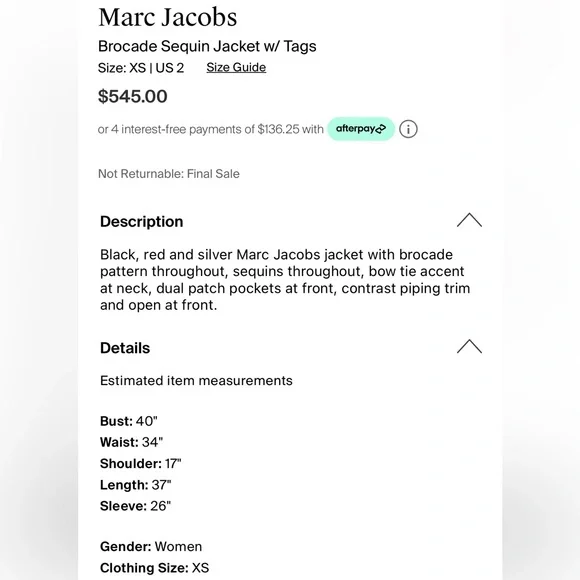Click the Brocade Sequin Jacket product name
This screenshot has width=580, height=580.
[x=207, y=47]
